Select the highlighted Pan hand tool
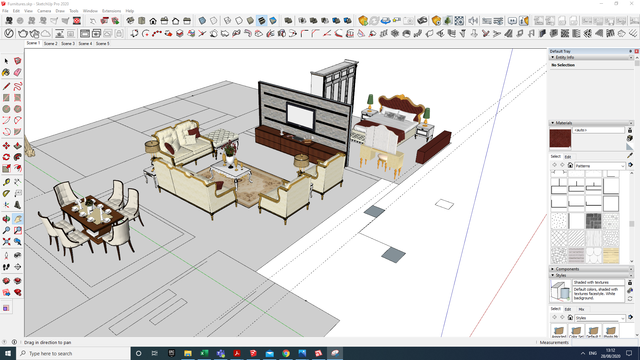 pyautogui.click(x=18, y=219)
